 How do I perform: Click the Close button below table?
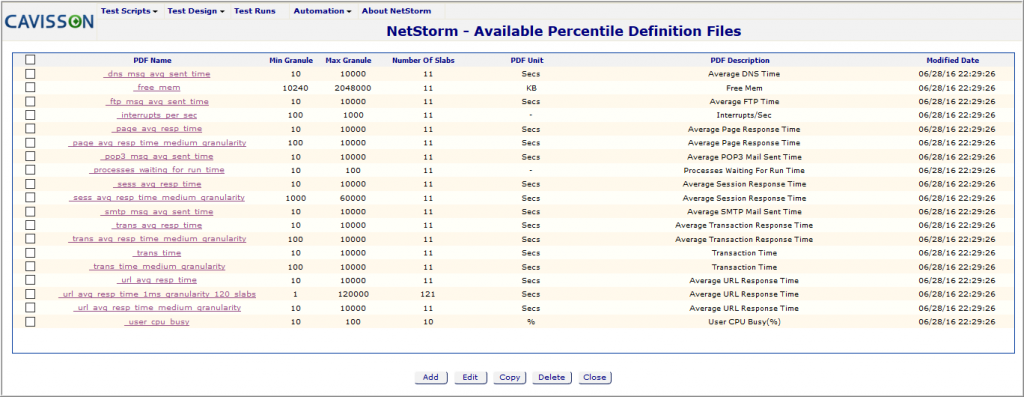(x=595, y=377)
